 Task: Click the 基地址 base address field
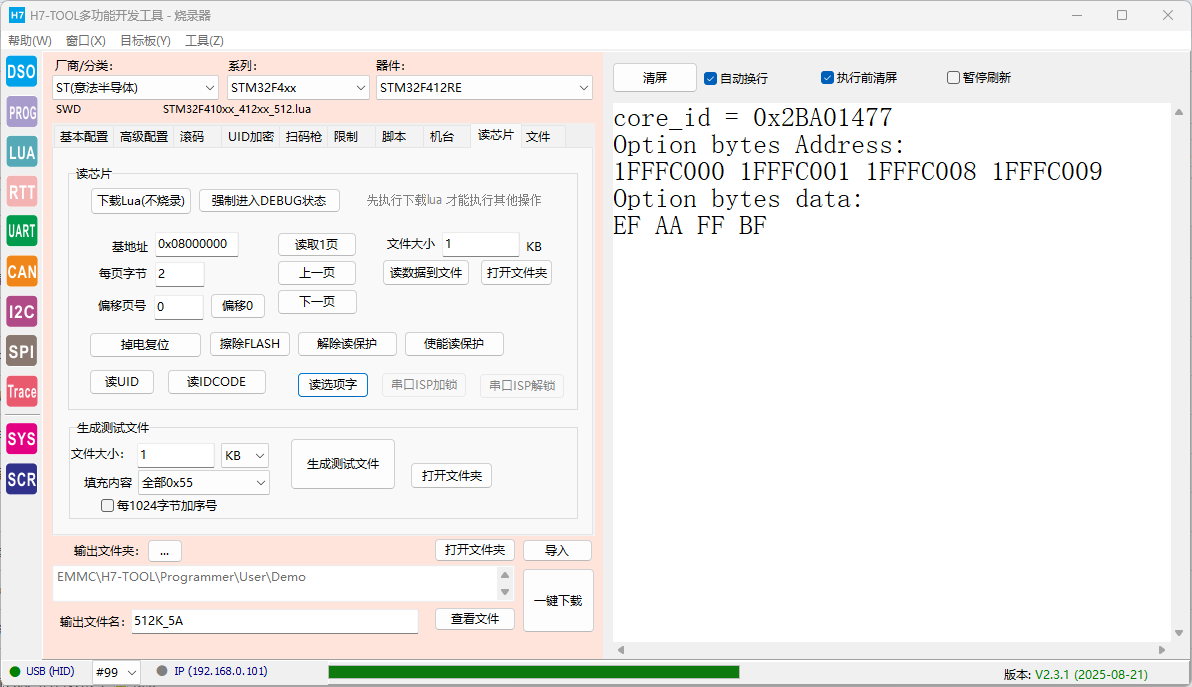(195, 244)
